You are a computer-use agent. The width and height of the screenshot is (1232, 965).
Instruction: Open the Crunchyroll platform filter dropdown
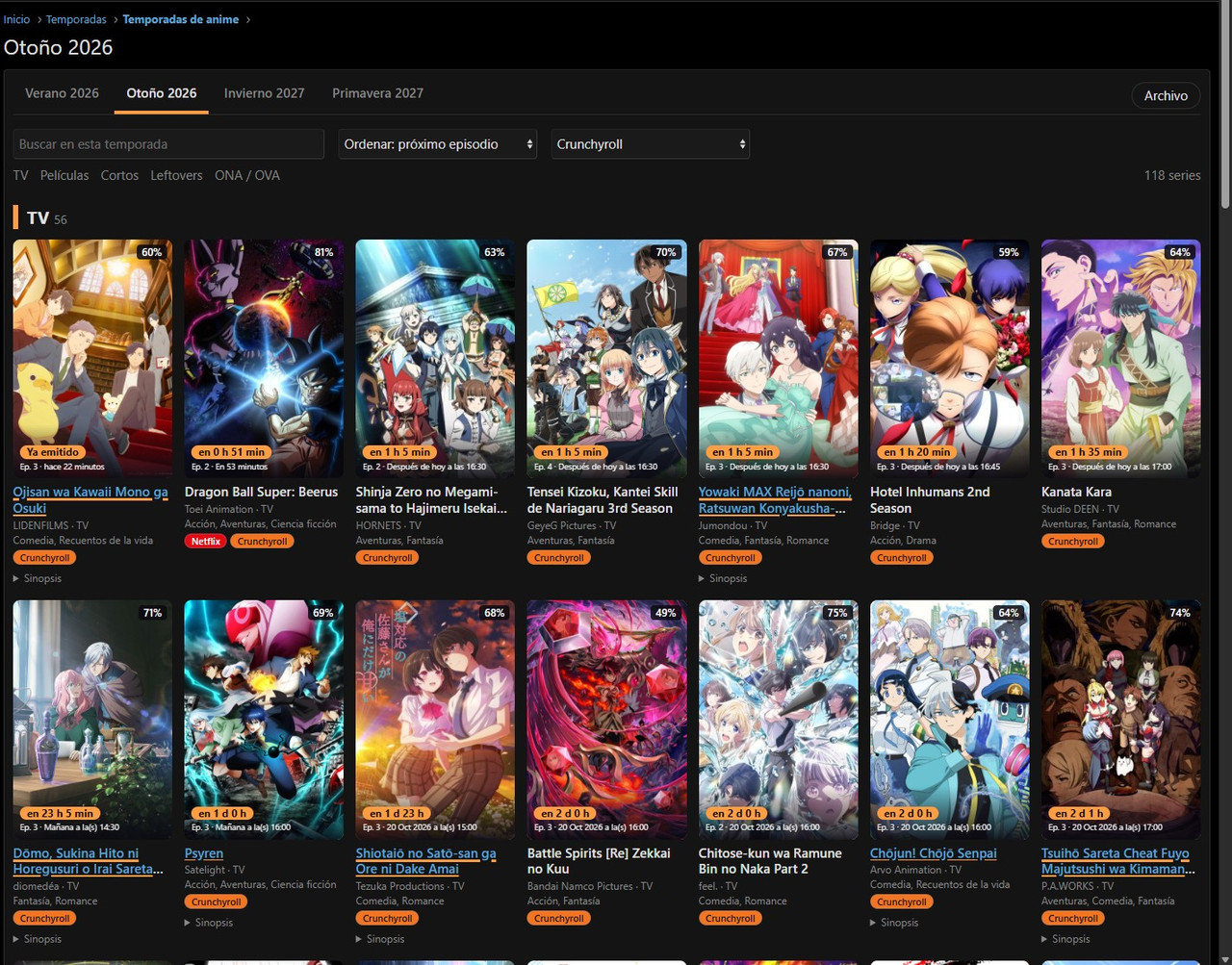[651, 144]
